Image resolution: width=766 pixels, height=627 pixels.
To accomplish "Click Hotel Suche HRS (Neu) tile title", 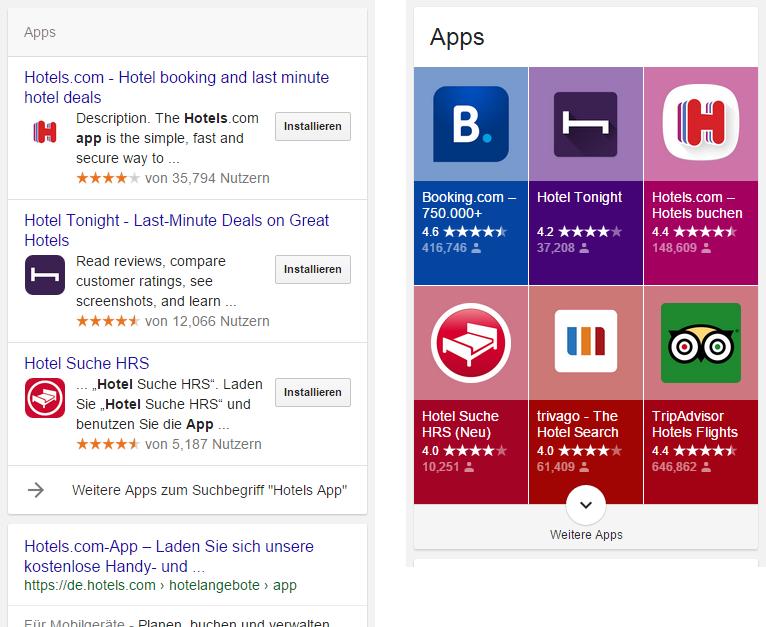I will pos(460,424).
